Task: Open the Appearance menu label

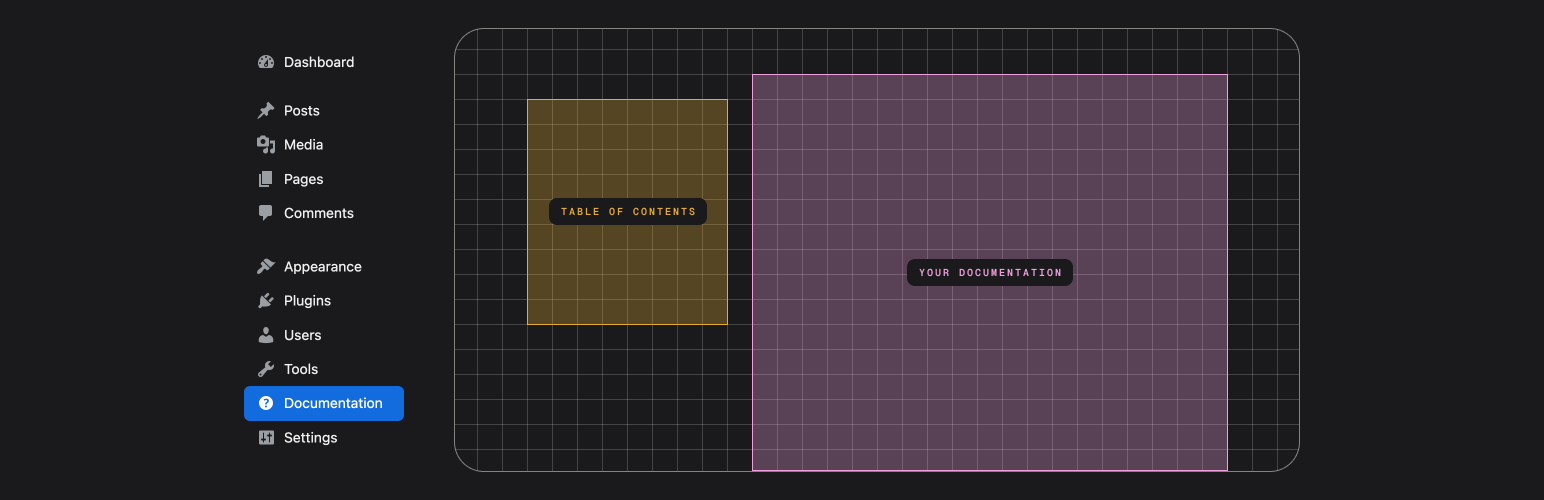Action: [x=322, y=267]
